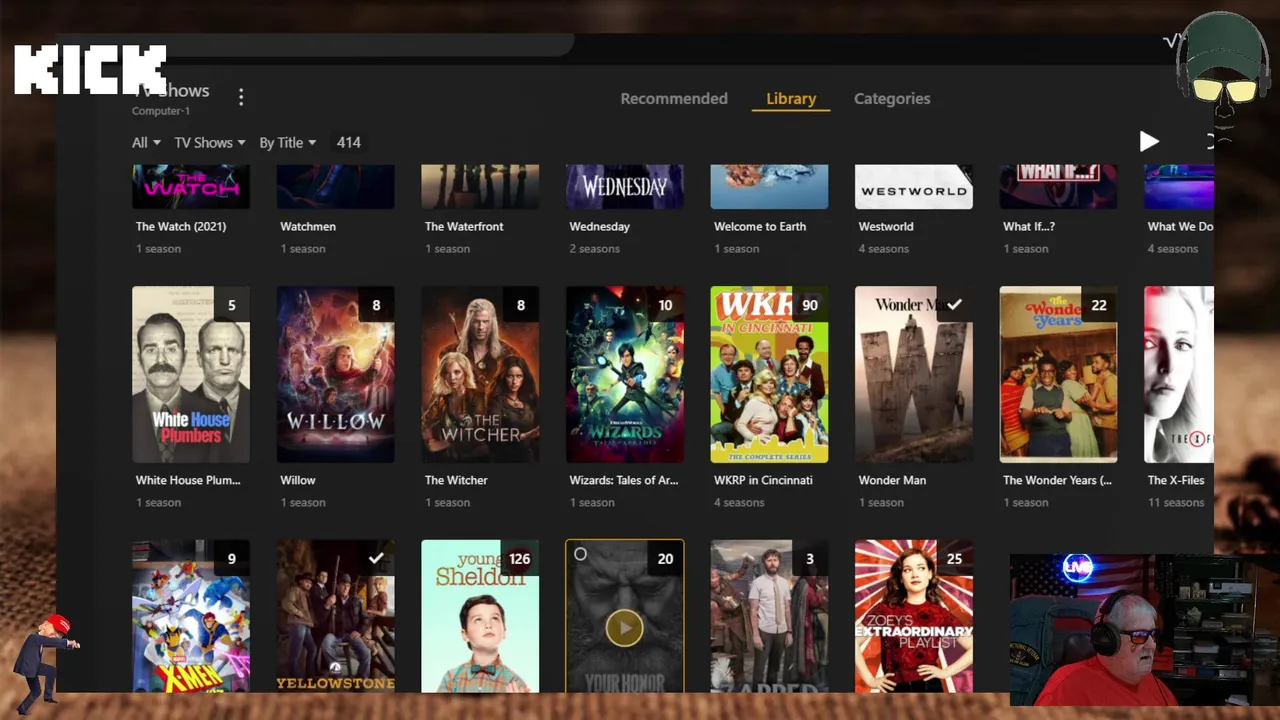The image size is (1280, 720).
Task: Open the Wednesday poster
Action: tap(625, 187)
